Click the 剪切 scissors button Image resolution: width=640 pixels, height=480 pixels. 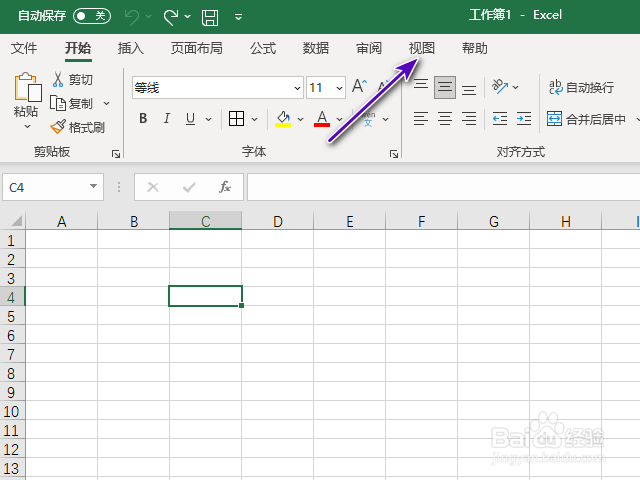(x=73, y=79)
